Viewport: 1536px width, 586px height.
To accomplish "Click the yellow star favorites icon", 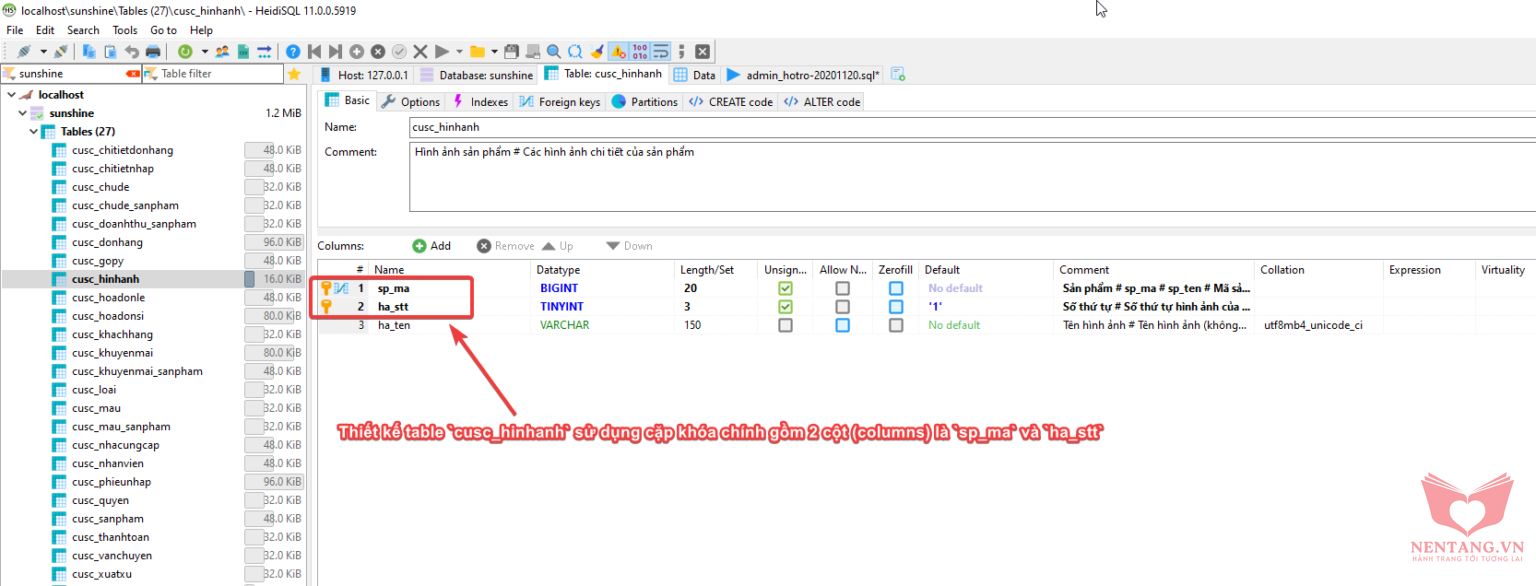I will (294, 74).
